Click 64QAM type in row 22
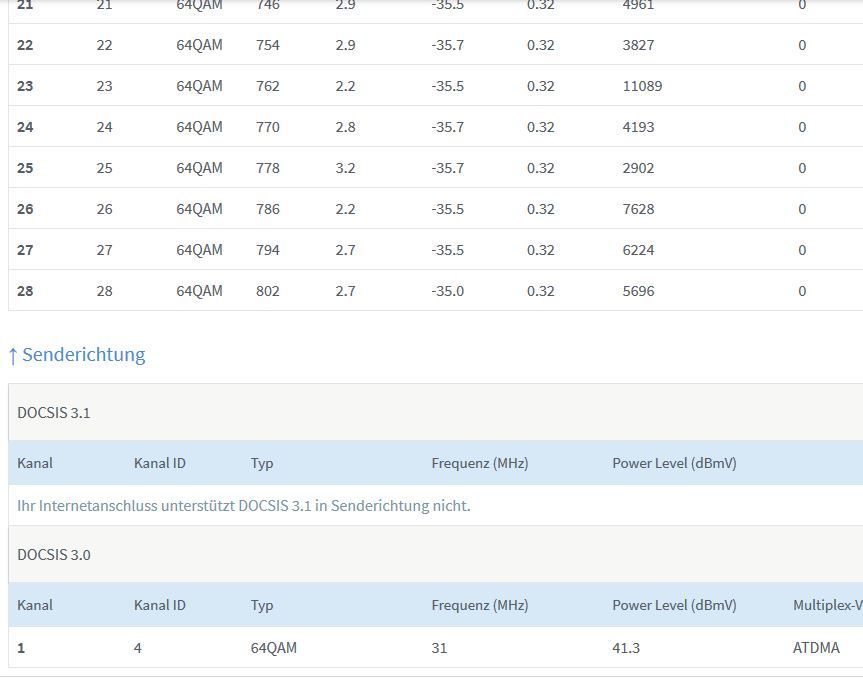This screenshot has width=863, height=686. tap(199, 45)
